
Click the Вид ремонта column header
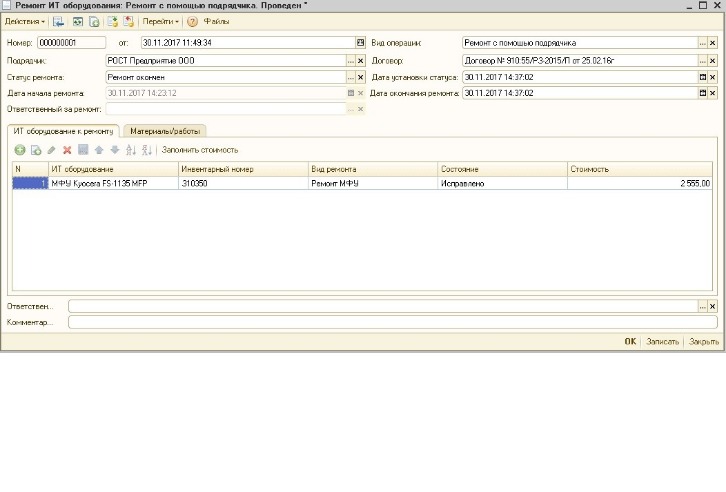[373, 169]
